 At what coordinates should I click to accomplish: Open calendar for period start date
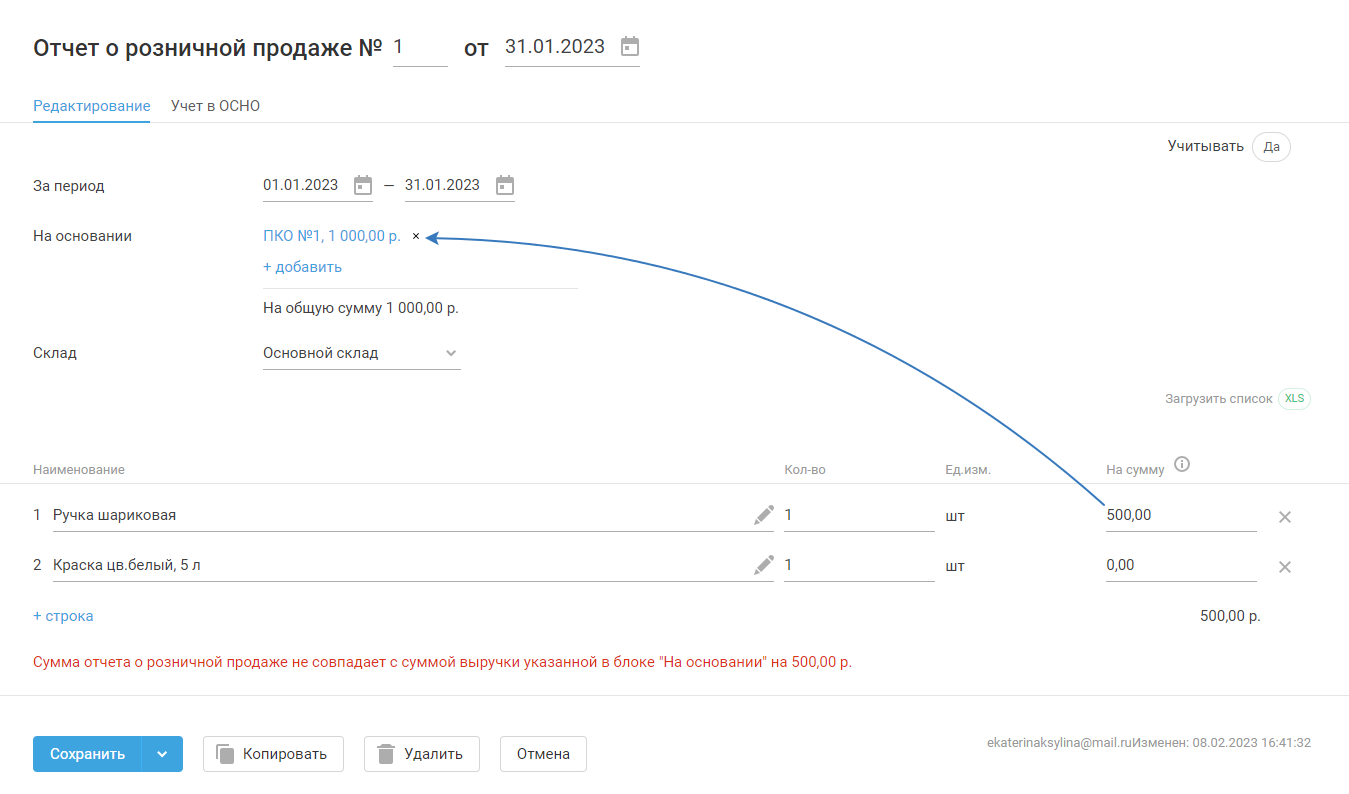tap(363, 185)
